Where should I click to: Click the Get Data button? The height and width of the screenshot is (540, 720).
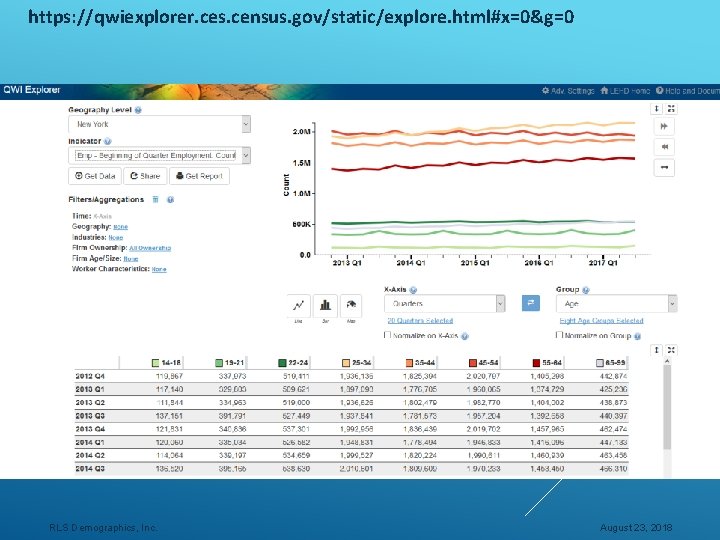[95, 176]
